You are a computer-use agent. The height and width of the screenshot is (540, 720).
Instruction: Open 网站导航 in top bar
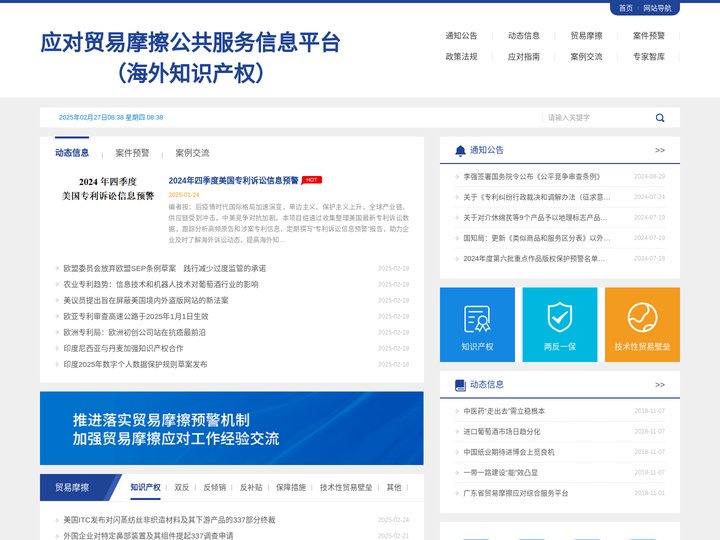[657, 8]
